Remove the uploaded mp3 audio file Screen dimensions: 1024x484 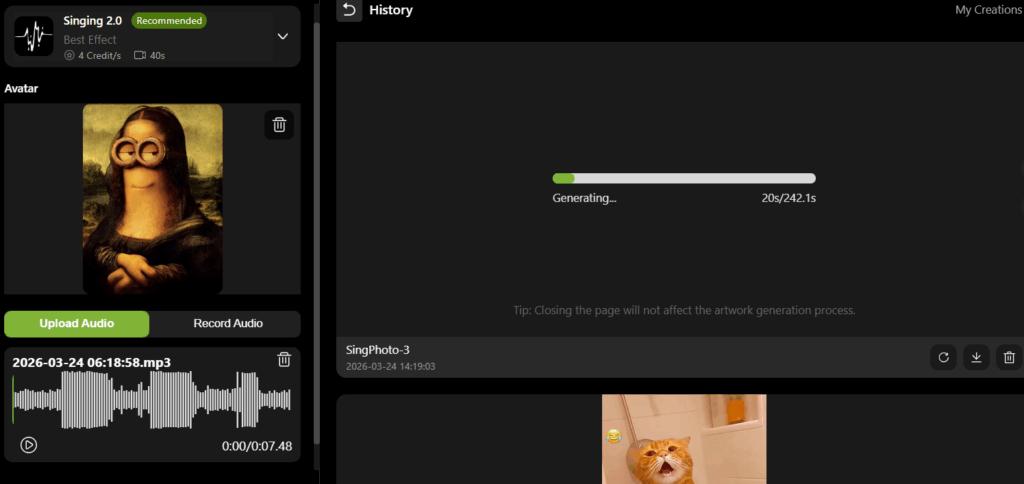coord(284,360)
